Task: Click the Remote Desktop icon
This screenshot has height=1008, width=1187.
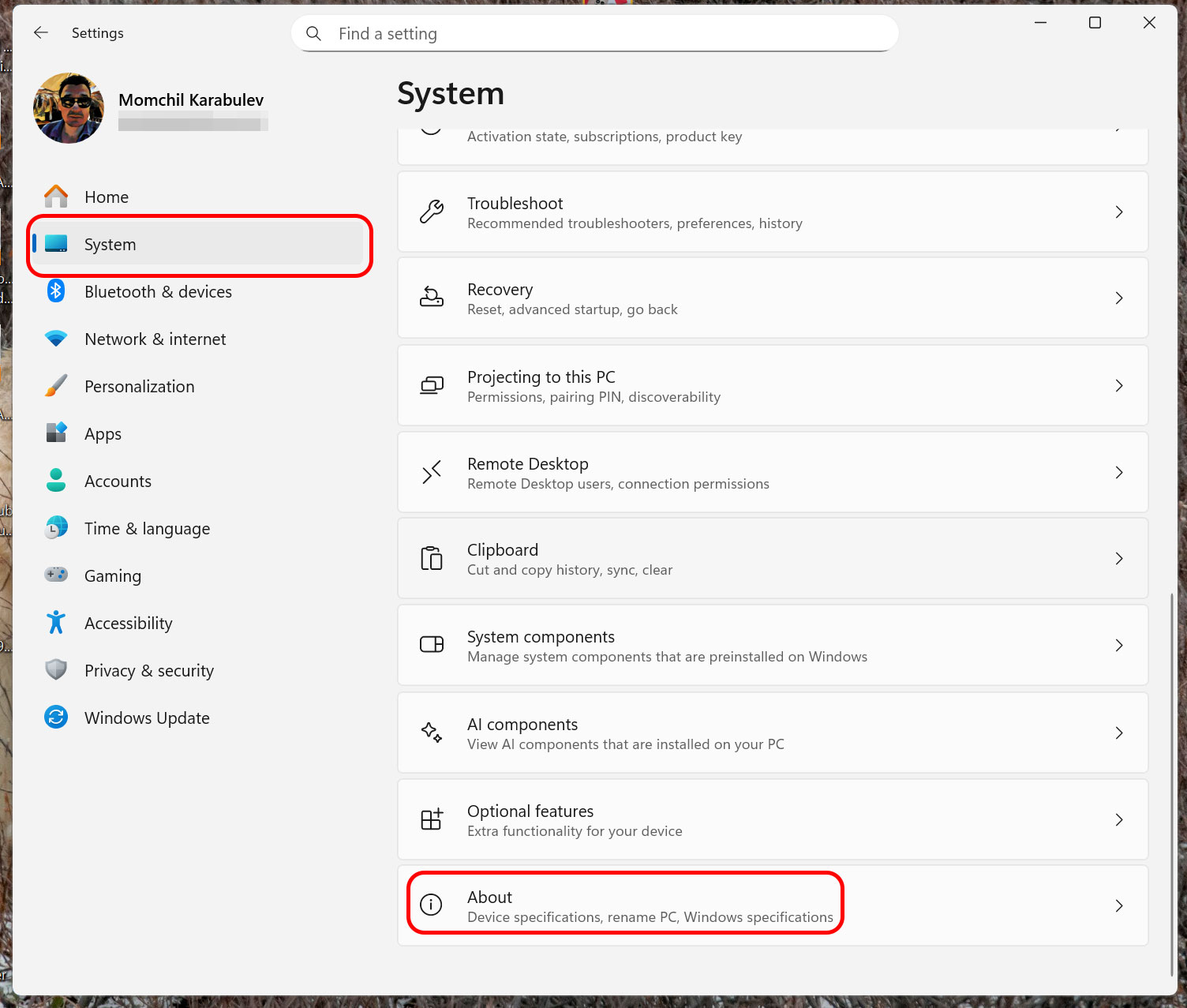Action: click(x=432, y=472)
